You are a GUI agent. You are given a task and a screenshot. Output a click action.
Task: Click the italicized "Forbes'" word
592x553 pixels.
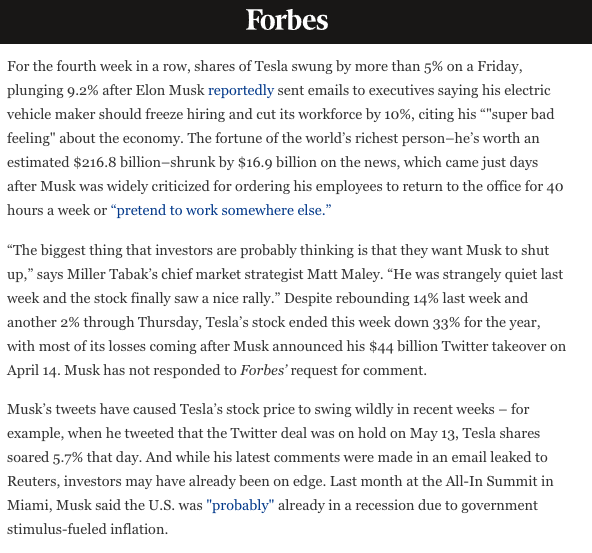click(264, 370)
